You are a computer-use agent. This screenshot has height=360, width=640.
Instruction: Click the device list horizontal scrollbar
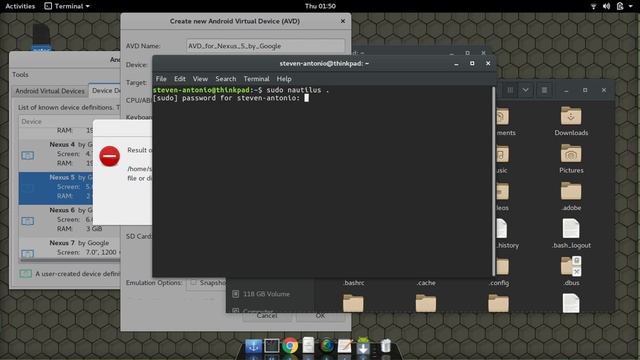point(70,260)
